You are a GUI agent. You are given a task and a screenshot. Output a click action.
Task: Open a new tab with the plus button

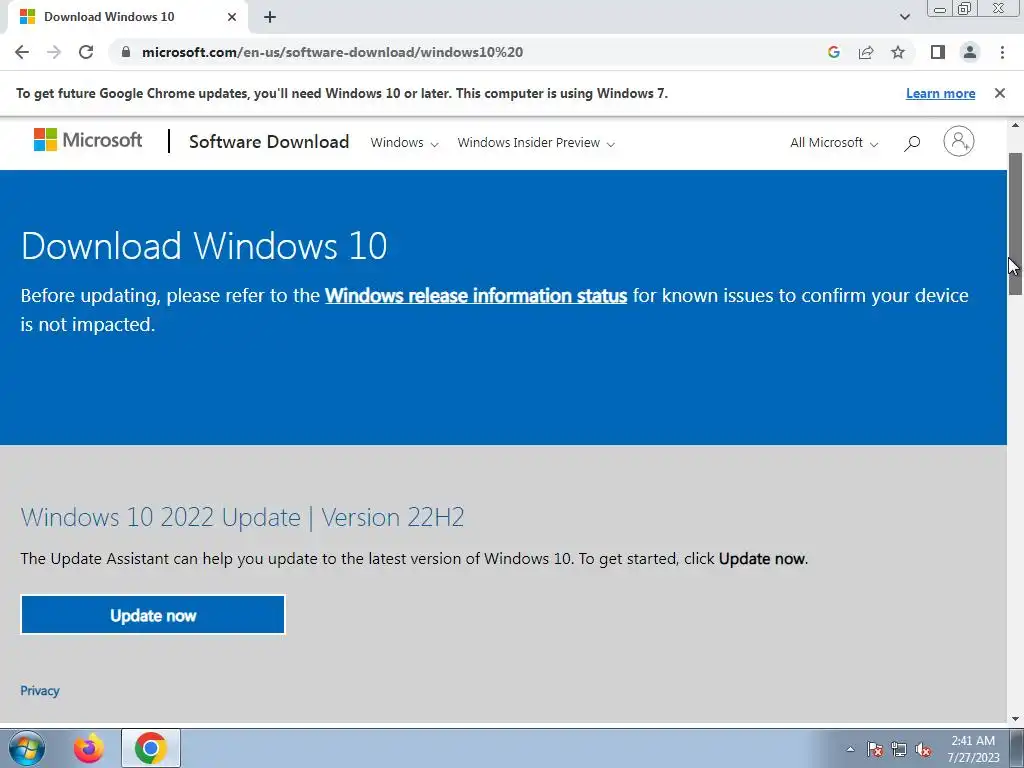(270, 17)
